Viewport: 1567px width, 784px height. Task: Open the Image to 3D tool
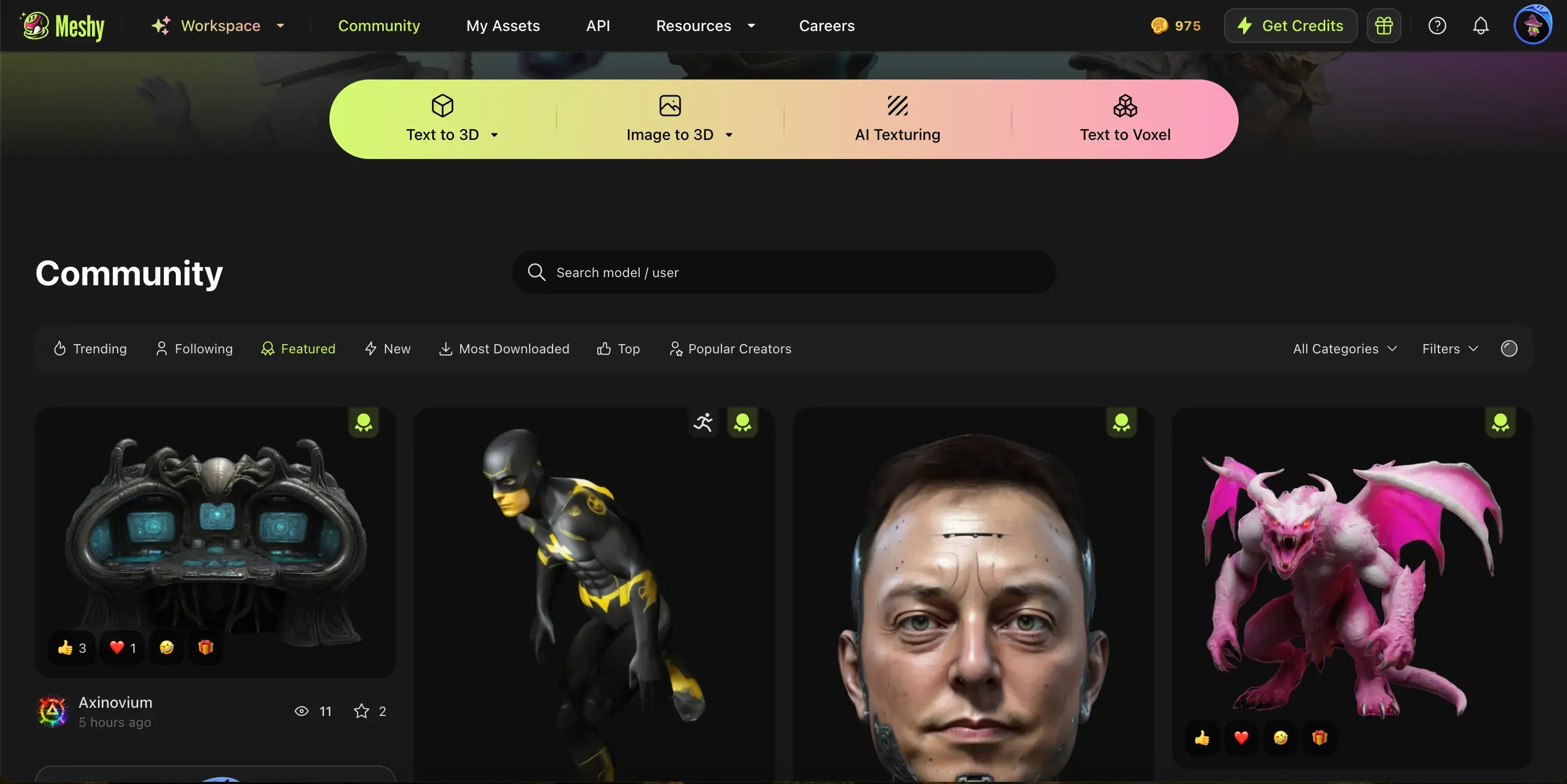tap(670, 119)
